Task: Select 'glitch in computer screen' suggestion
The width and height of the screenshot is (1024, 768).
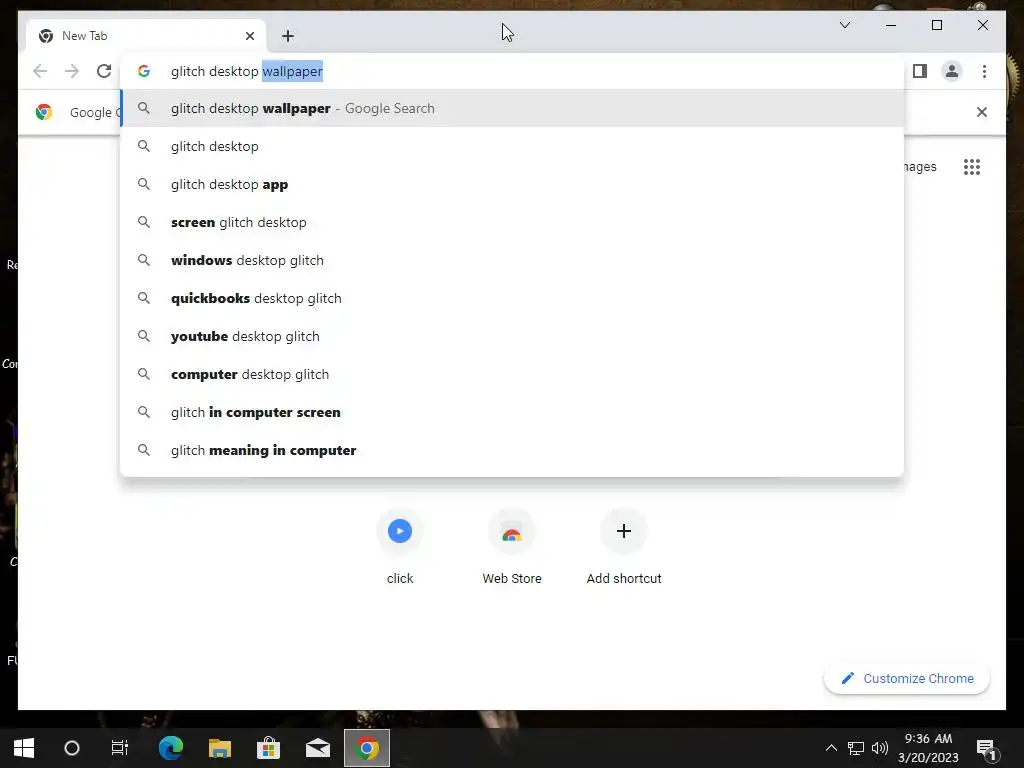Action: point(513,412)
